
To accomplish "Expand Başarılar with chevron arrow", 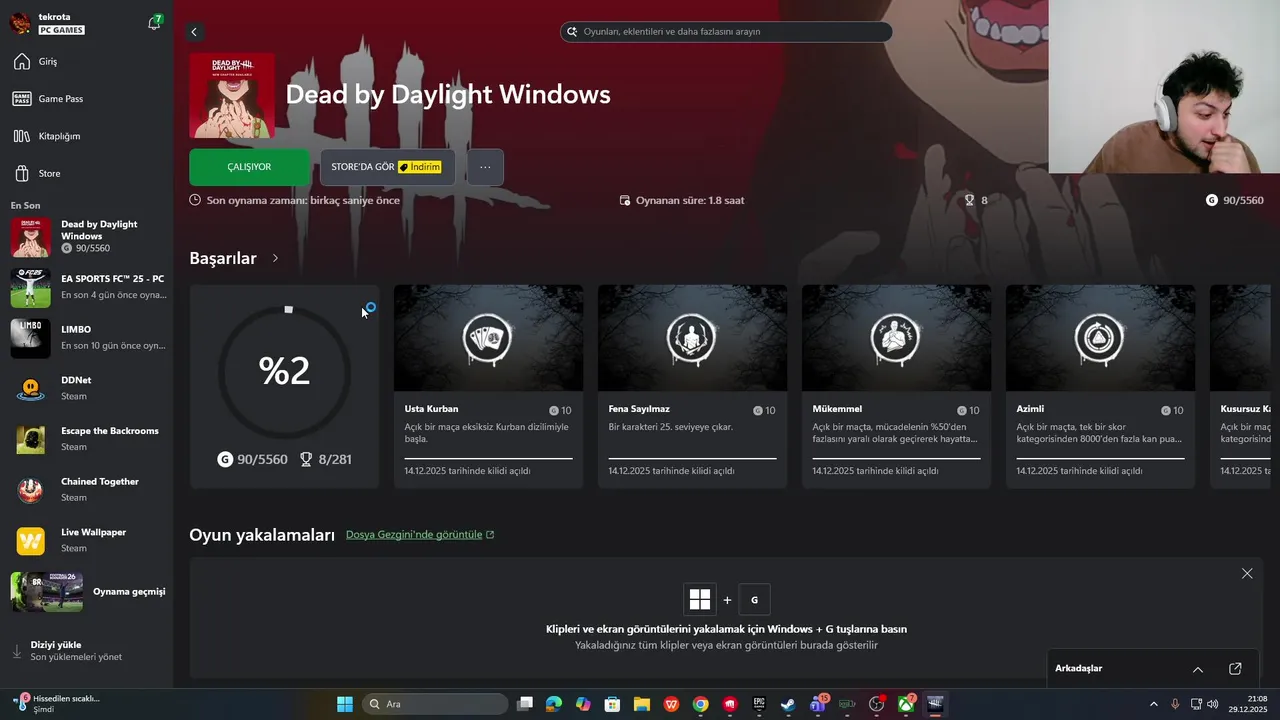I will (275, 258).
